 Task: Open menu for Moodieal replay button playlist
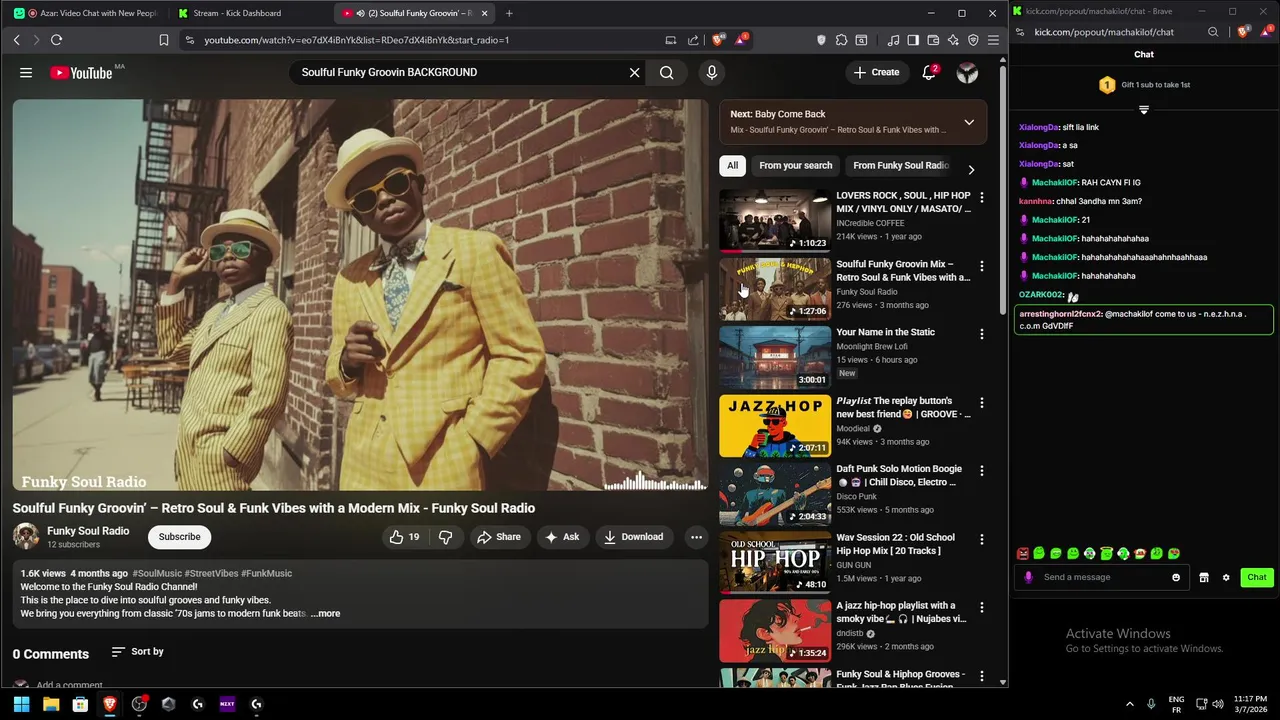pos(982,403)
